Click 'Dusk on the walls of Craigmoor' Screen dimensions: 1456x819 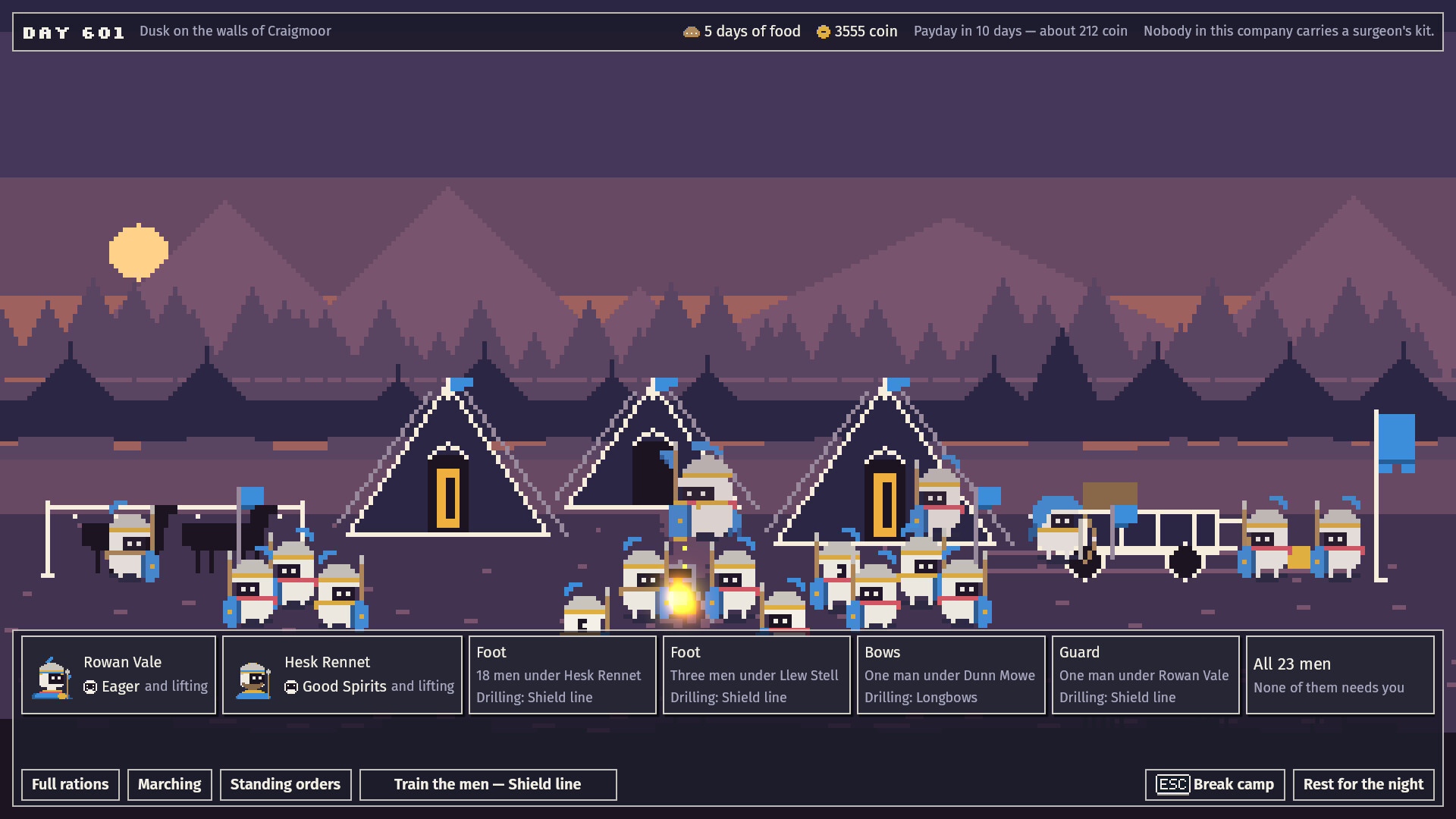click(235, 31)
